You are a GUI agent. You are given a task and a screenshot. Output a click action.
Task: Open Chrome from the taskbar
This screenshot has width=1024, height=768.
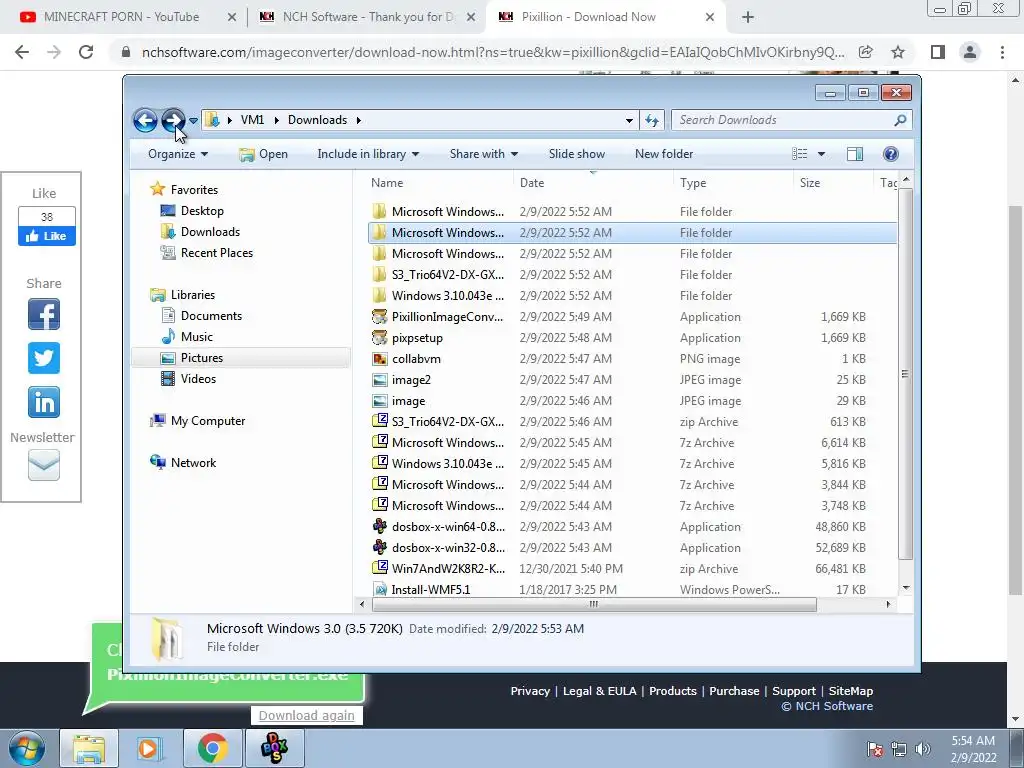pyautogui.click(x=212, y=748)
